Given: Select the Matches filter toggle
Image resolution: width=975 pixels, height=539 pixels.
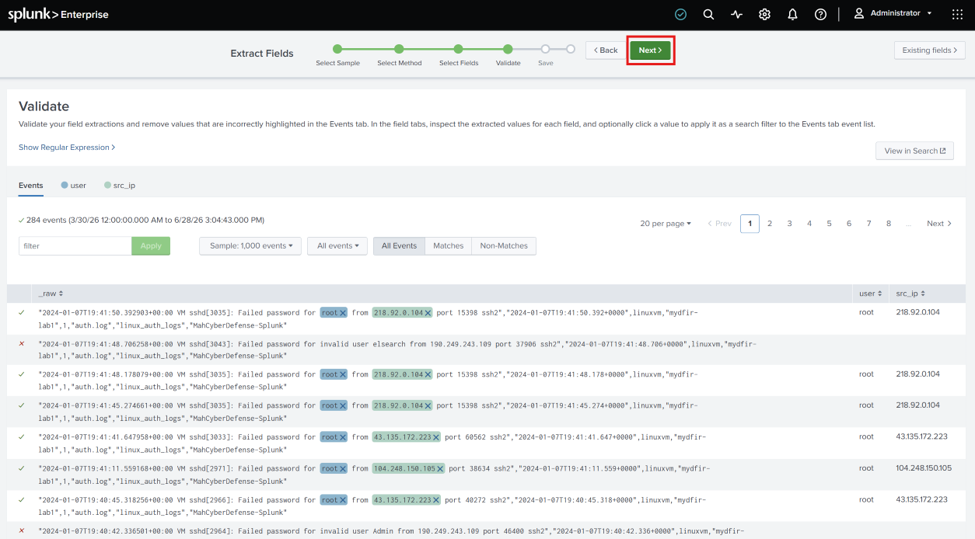Looking at the screenshot, I should click(448, 246).
